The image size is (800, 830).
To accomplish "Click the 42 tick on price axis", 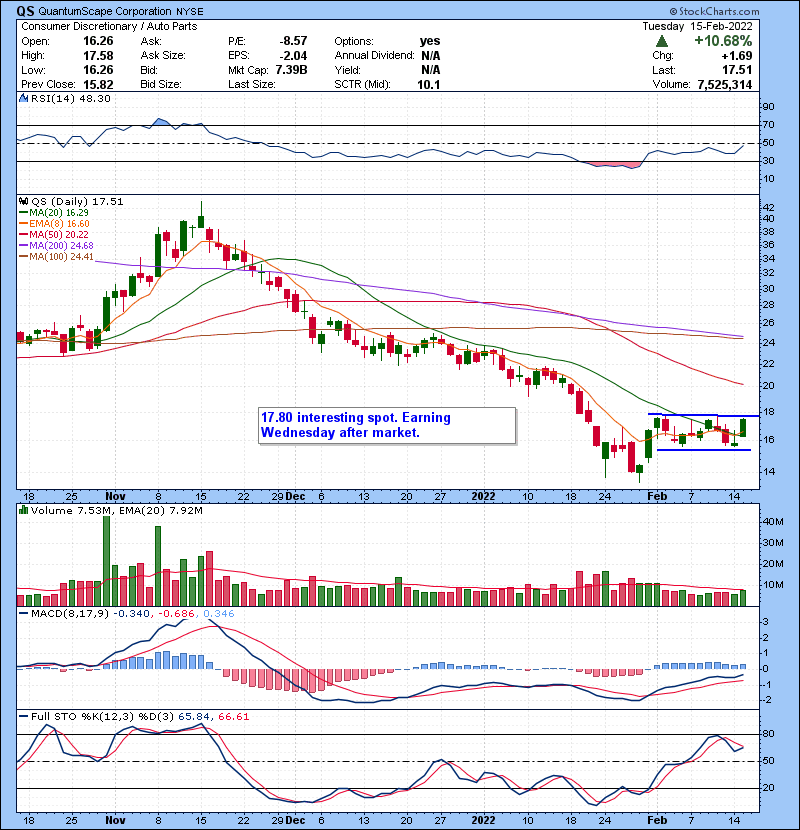I will pyautogui.click(x=768, y=208).
